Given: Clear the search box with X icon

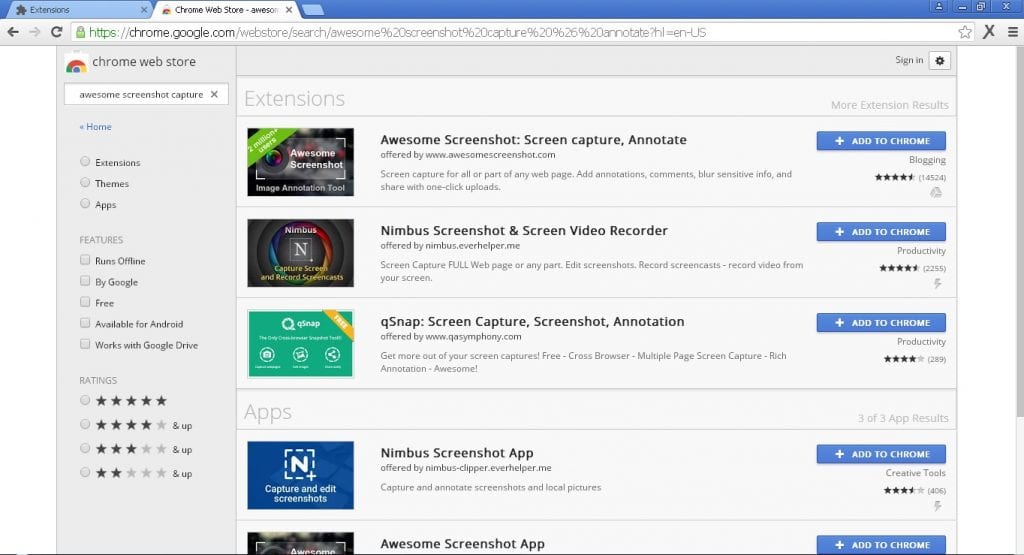Looking at the screenshot, I should (214, 95).
